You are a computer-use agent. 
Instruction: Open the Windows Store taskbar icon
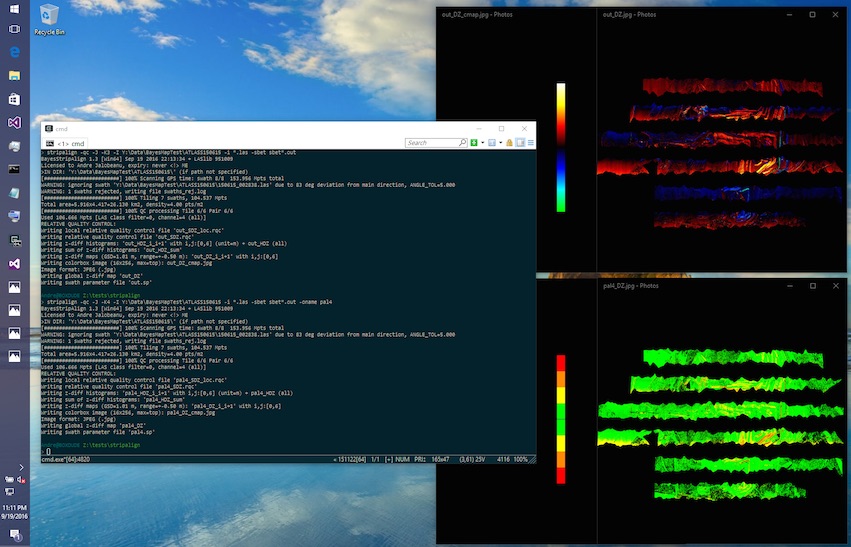point(15,99)
